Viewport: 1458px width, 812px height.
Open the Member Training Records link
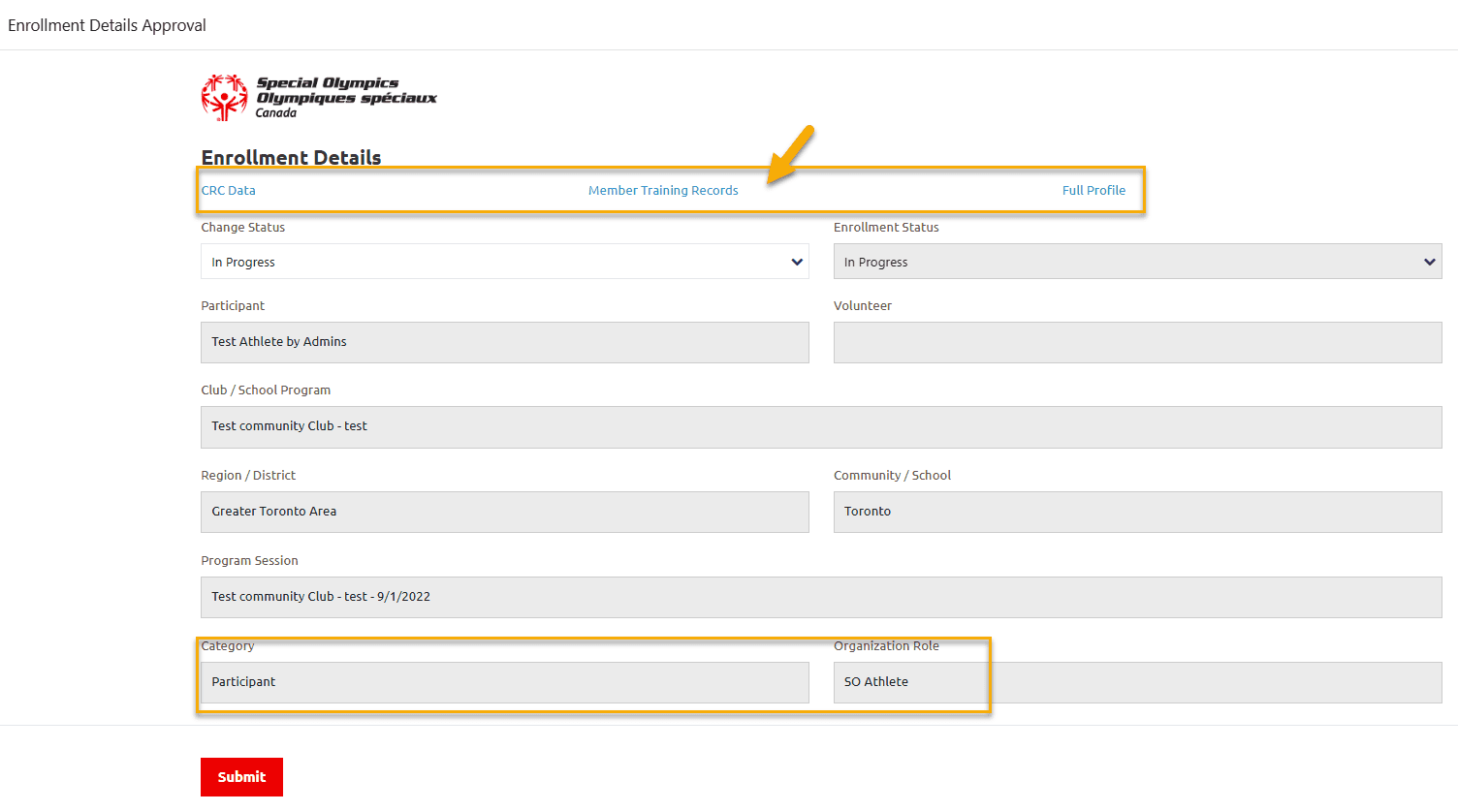[663, 191]
